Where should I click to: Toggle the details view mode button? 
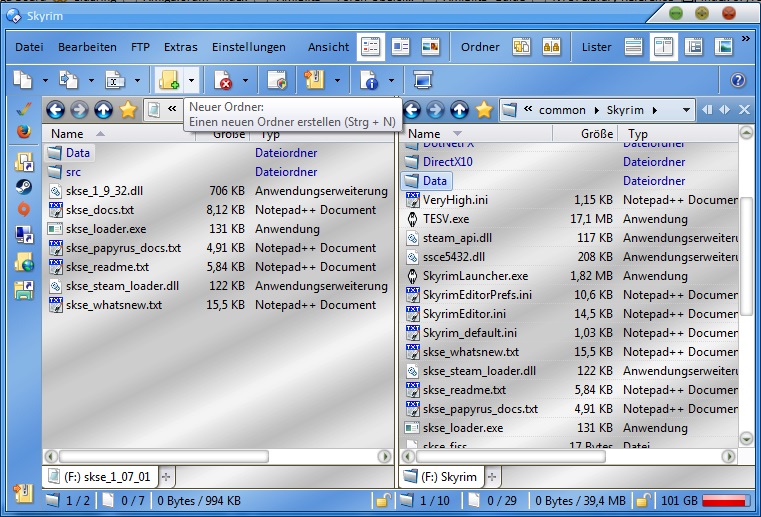click(371, 46)
